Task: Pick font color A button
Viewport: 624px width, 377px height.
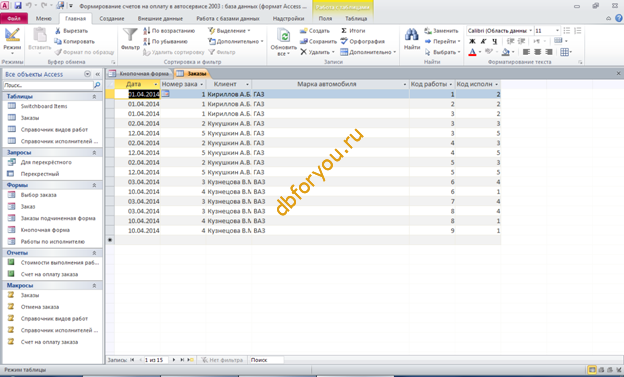Action: point(472,52)
